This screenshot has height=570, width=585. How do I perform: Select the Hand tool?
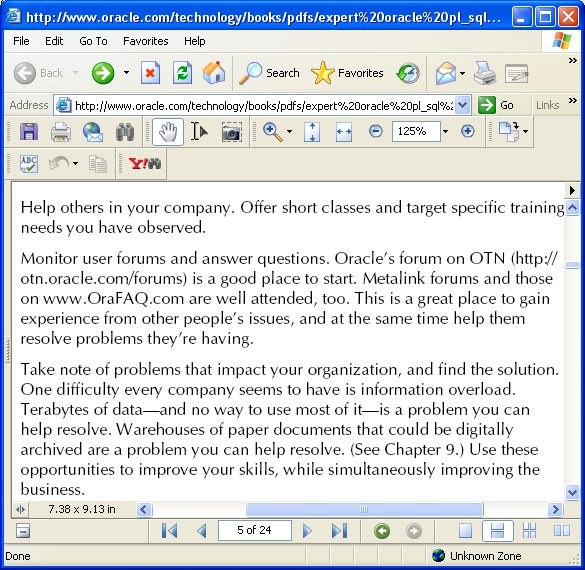168,131
